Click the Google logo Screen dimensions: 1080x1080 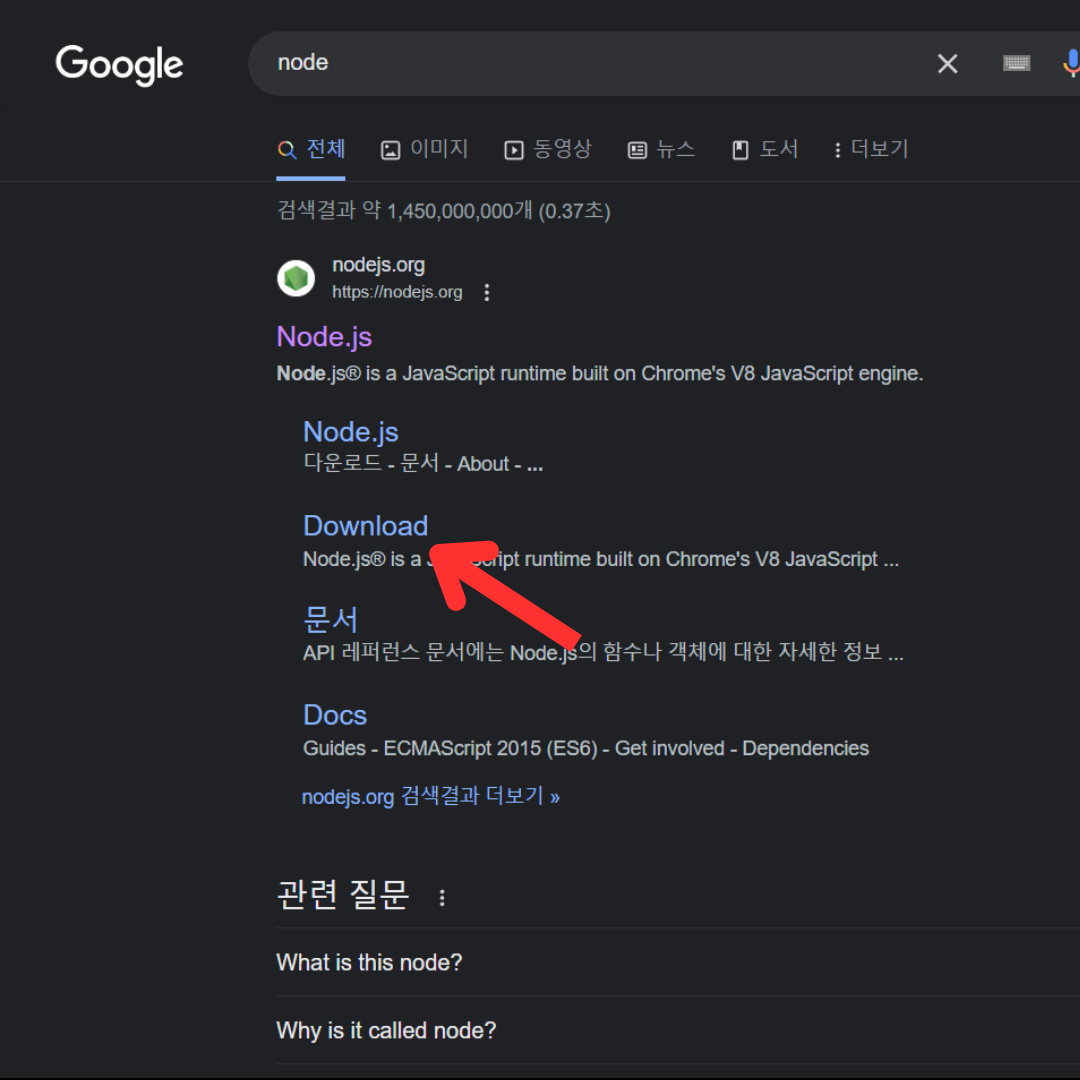(119, 65)
